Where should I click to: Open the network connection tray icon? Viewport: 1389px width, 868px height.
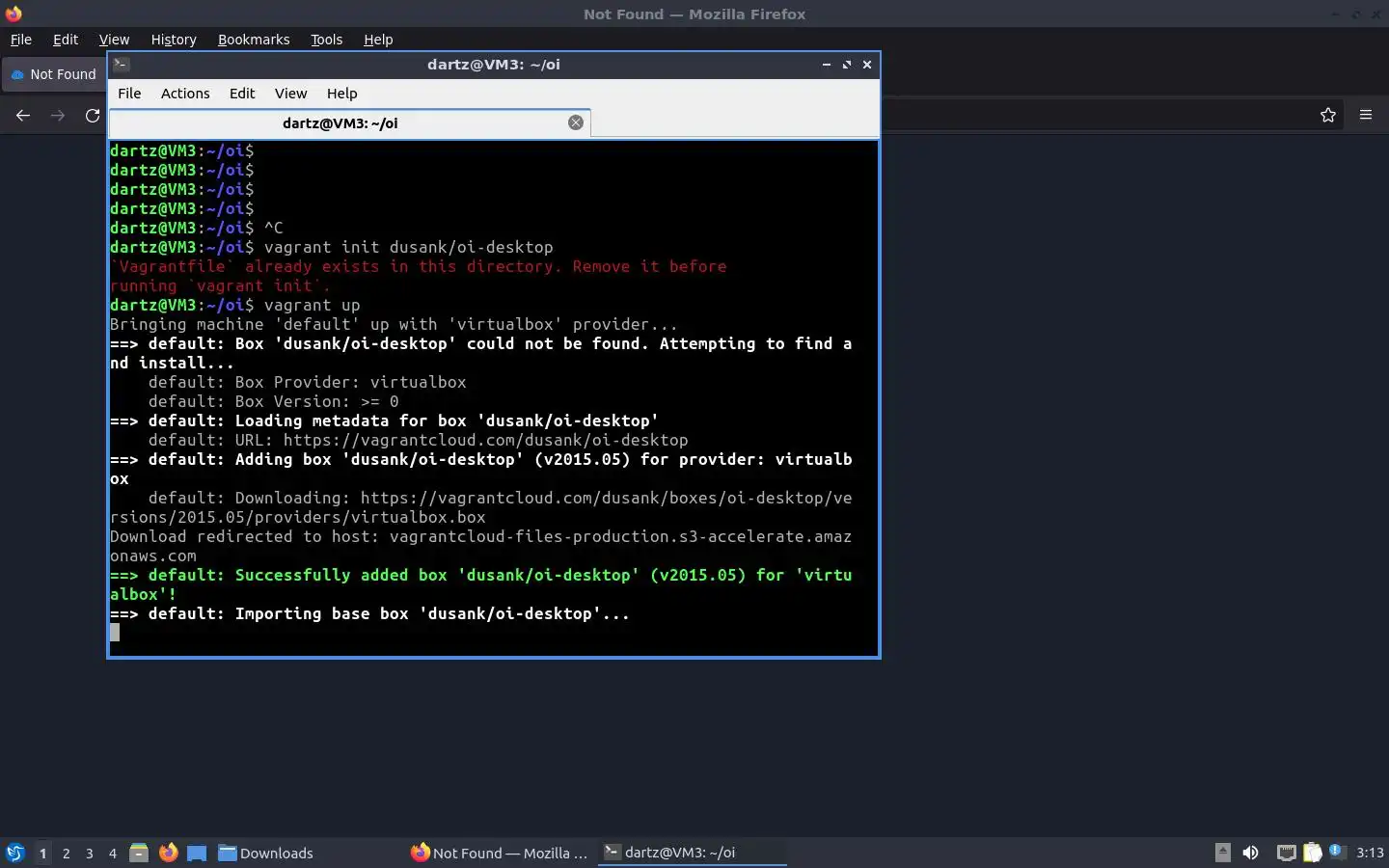(1286, 853)
